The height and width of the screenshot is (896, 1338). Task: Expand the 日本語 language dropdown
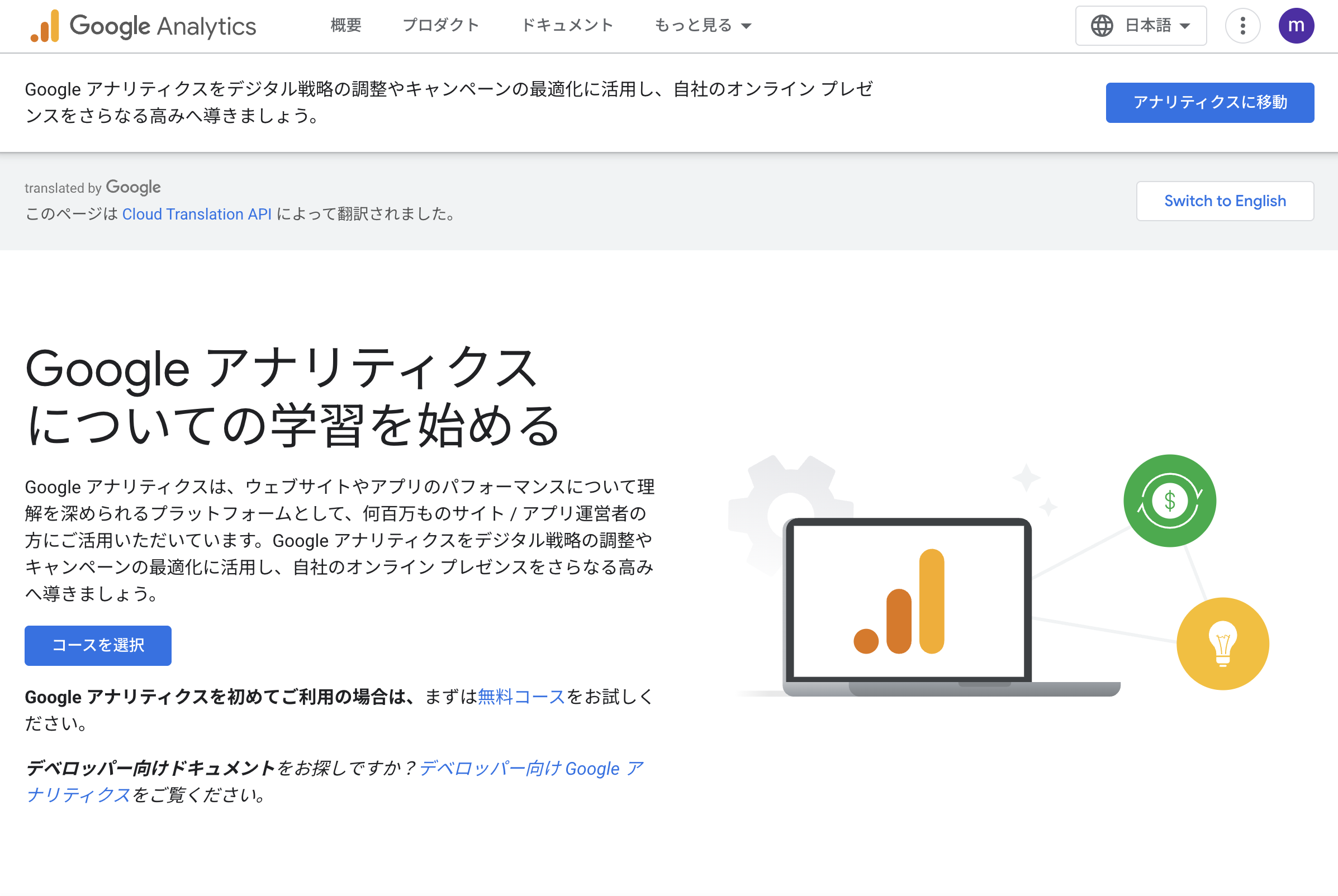point(1141,26)
